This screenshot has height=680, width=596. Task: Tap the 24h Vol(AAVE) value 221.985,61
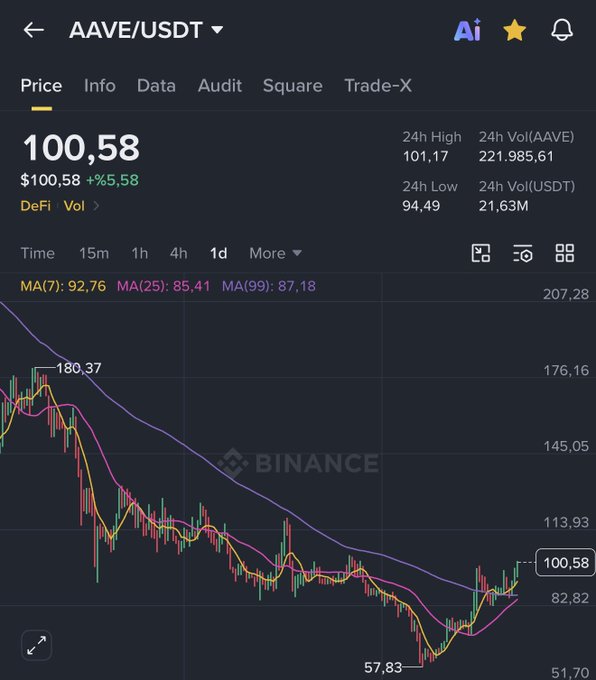[516, 156]
